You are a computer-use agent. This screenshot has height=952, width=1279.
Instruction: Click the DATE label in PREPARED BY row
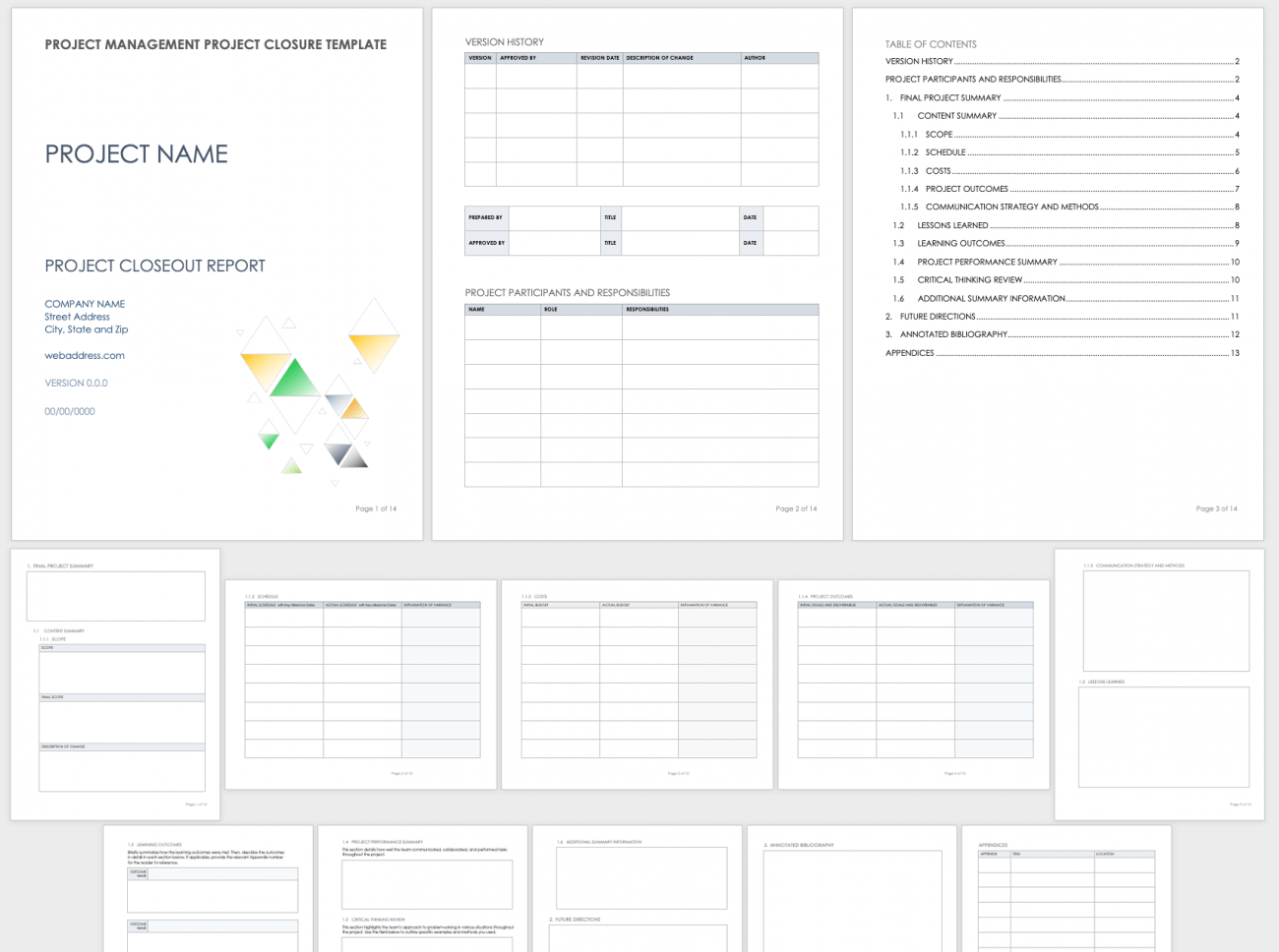(751, 217)
